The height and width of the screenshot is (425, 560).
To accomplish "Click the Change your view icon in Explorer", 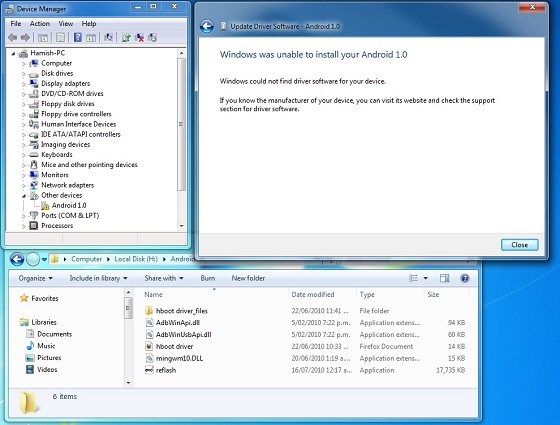I will pyautogui.click(x=413, y=278).
